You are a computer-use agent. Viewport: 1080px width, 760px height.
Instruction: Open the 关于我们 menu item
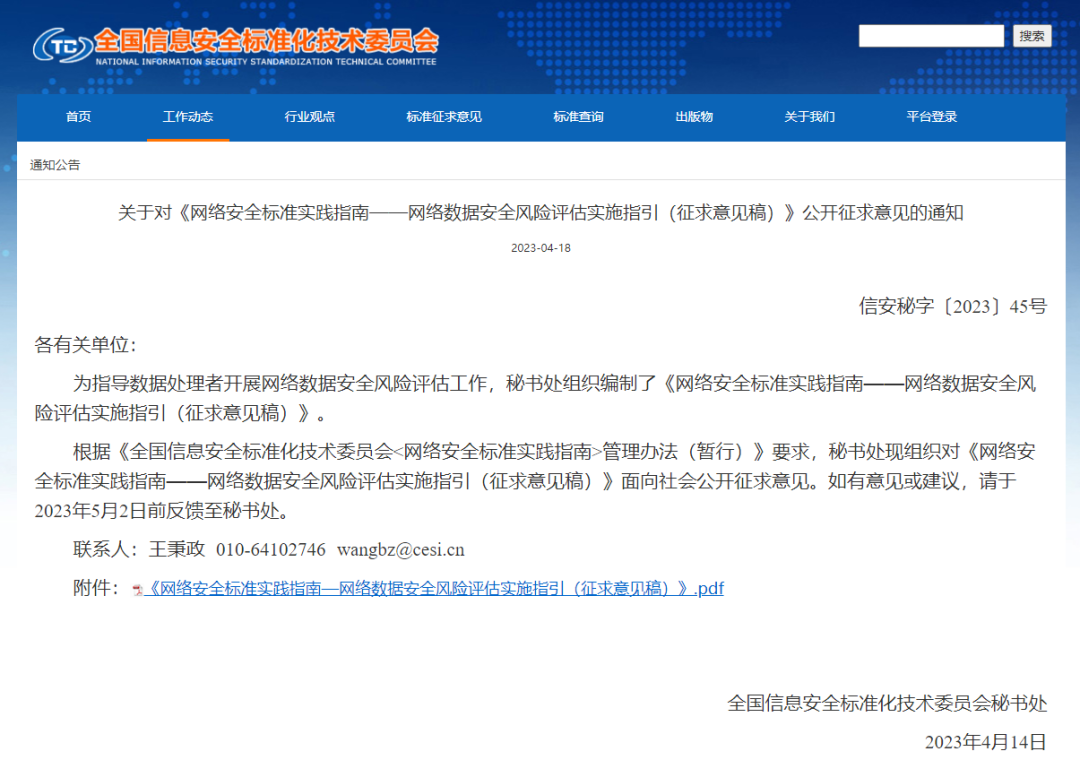tap(810, 116)
